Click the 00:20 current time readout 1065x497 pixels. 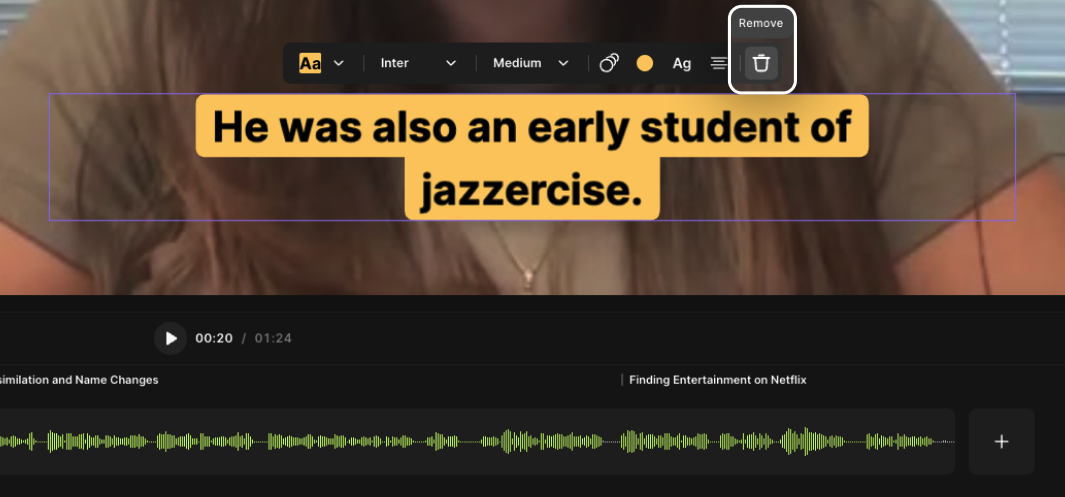214,338
